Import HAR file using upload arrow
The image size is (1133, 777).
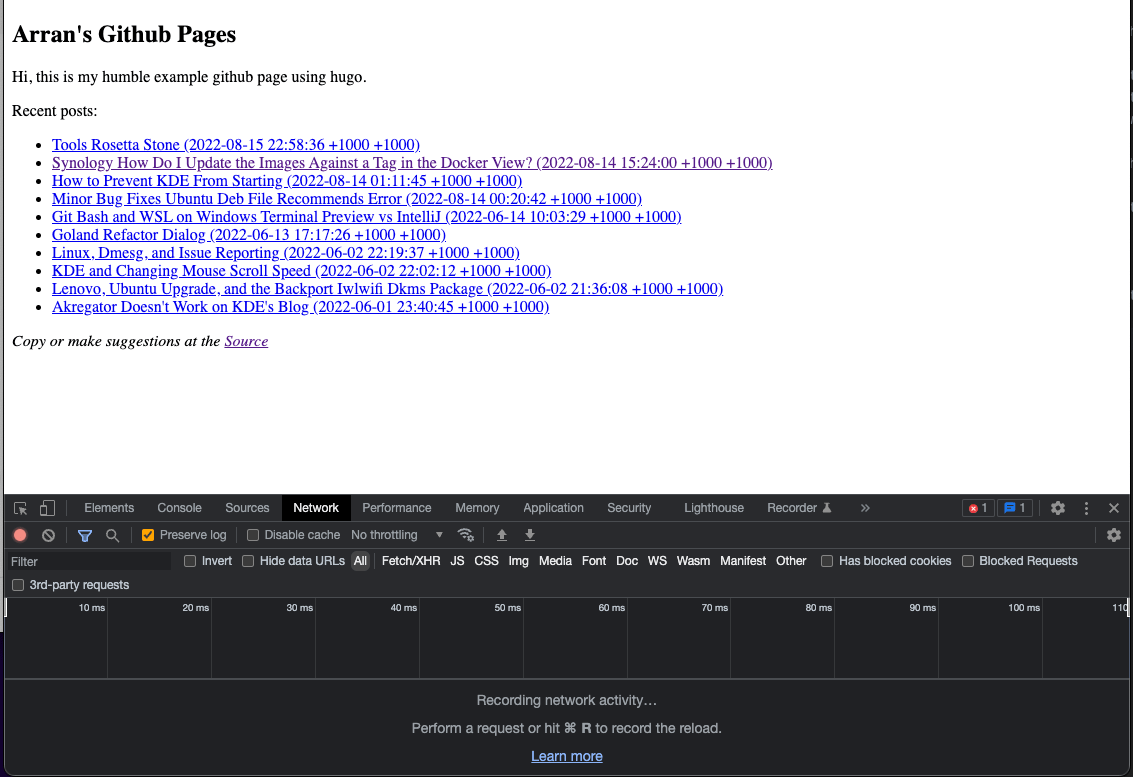click(501, 535)
